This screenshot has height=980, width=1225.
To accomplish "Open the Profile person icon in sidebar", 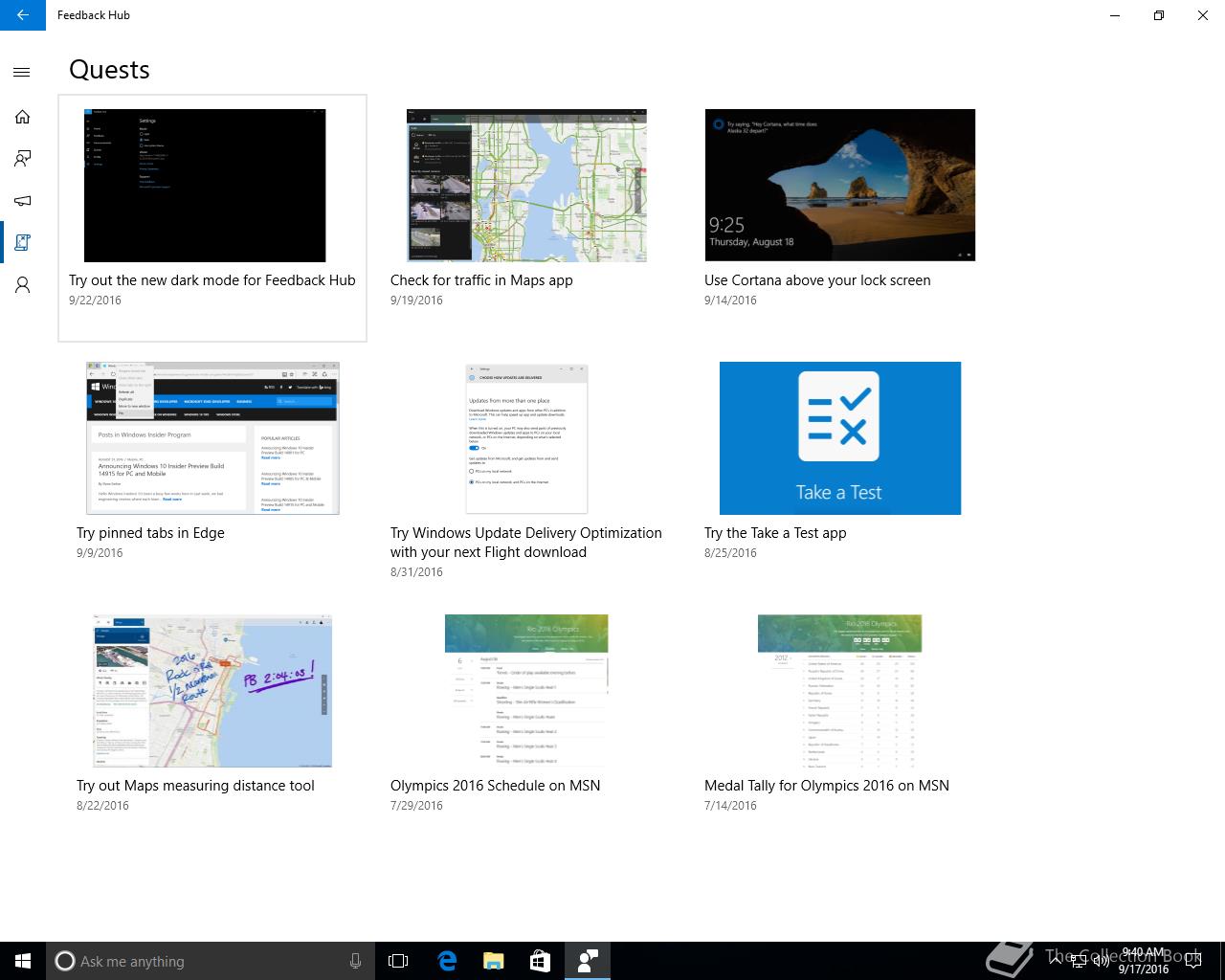I will point(22,285).
